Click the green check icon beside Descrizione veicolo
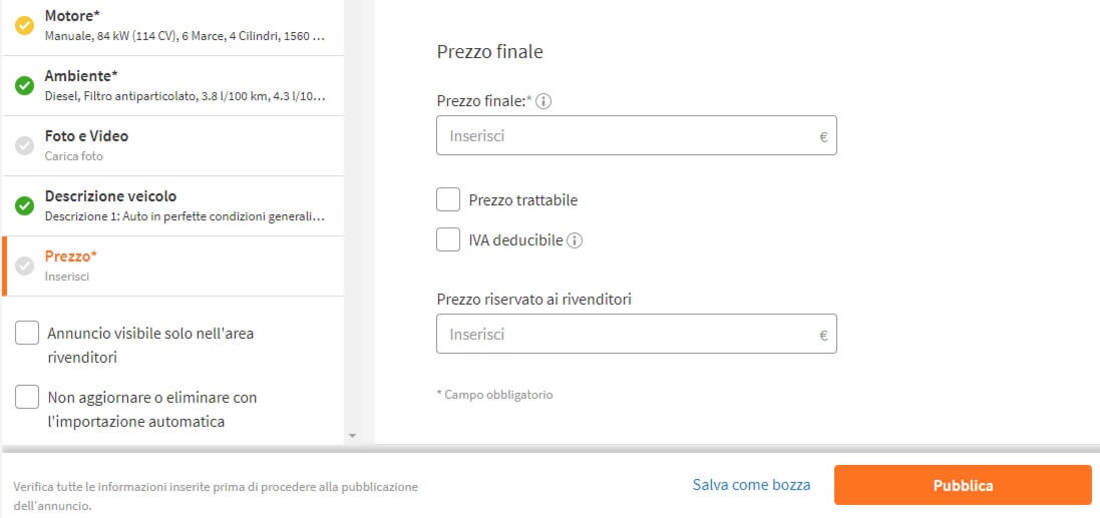Image resolution: width=1100 pixels, height=518 pixels. (x=25, y=206)
